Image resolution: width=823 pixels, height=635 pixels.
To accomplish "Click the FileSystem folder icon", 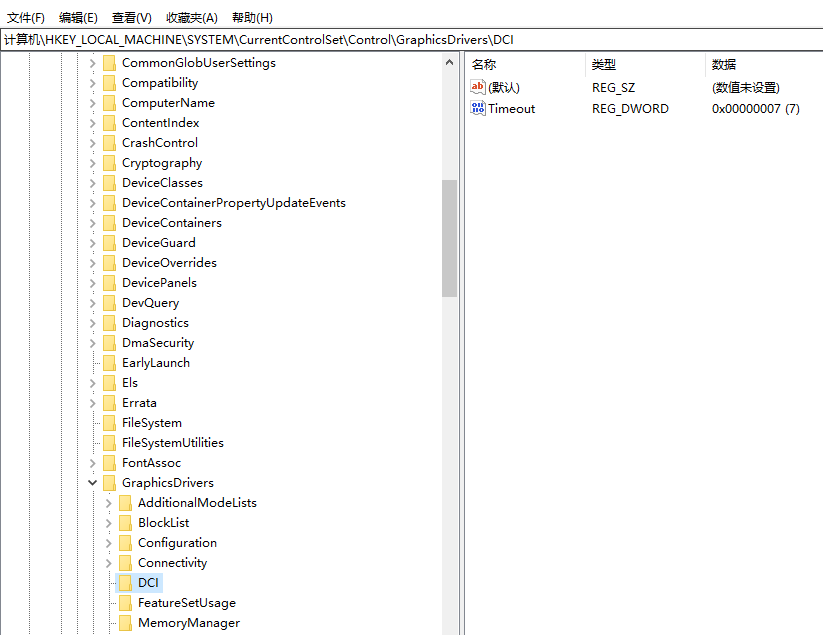I will pyautogui.click(x=109, y=423).
